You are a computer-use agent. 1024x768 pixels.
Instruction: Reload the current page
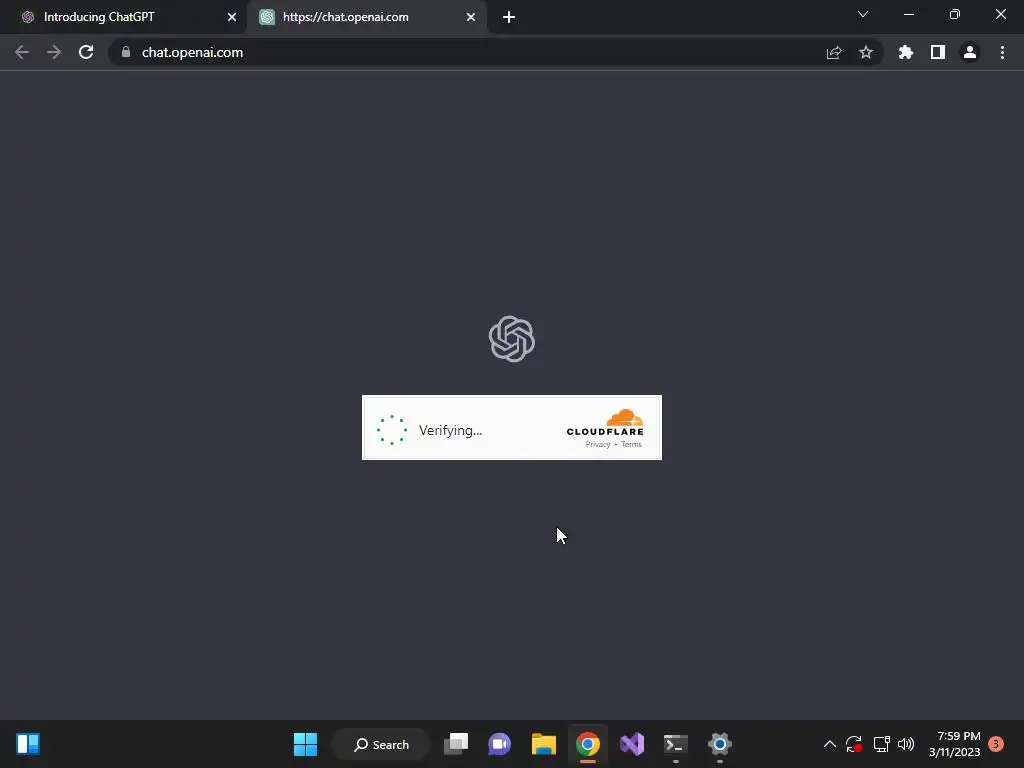pos(86,52)
